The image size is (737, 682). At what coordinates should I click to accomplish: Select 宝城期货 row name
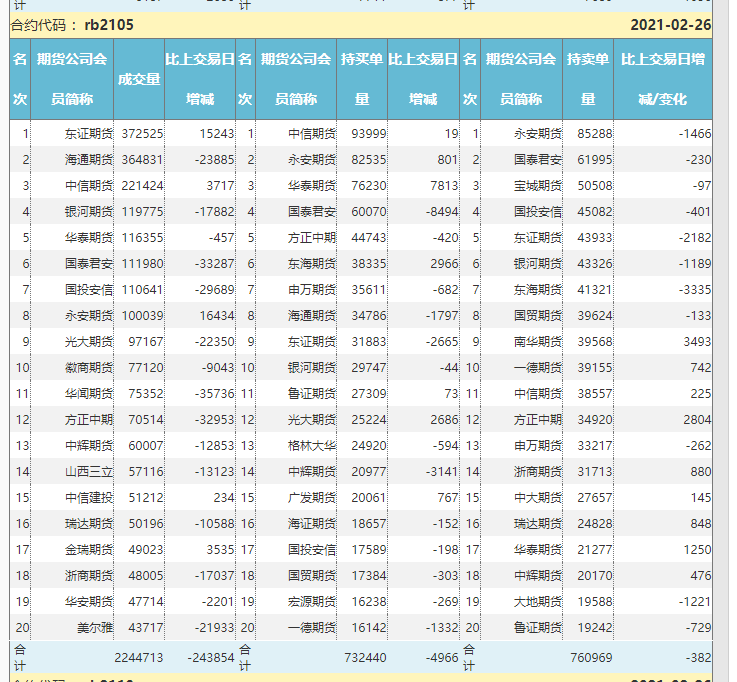pos(538,186)
